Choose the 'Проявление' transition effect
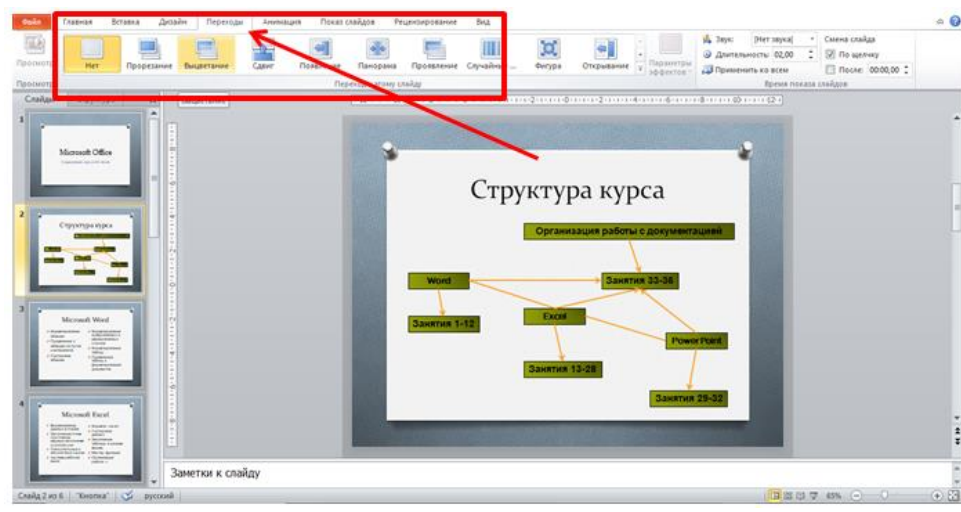The image size is (961, 512). 433,54
